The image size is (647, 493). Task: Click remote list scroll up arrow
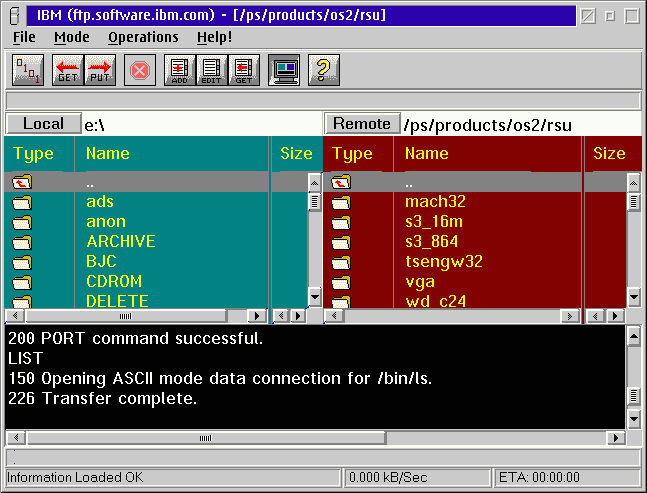633,183
